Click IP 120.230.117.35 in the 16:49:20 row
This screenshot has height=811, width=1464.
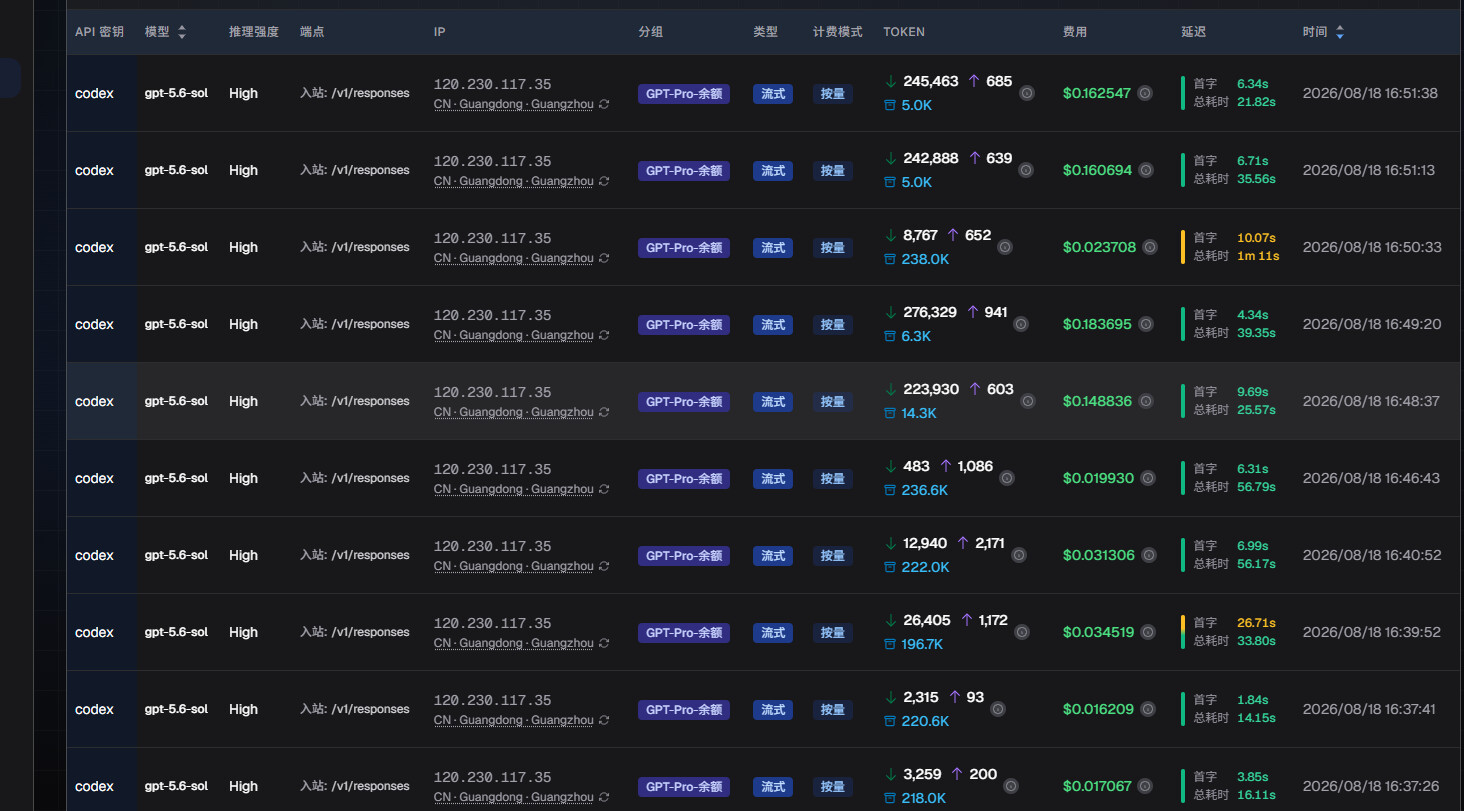coord(492,315)
